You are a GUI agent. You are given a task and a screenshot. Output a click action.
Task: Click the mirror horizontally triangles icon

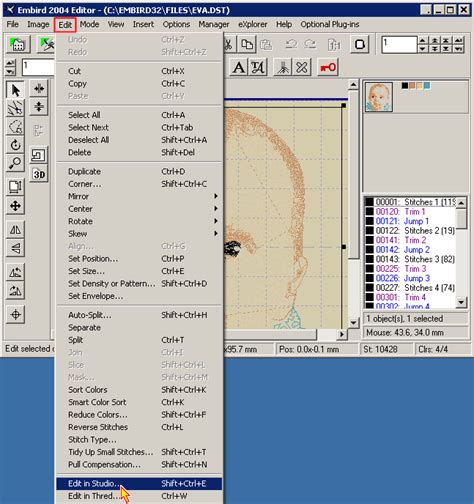coord(15,229)
